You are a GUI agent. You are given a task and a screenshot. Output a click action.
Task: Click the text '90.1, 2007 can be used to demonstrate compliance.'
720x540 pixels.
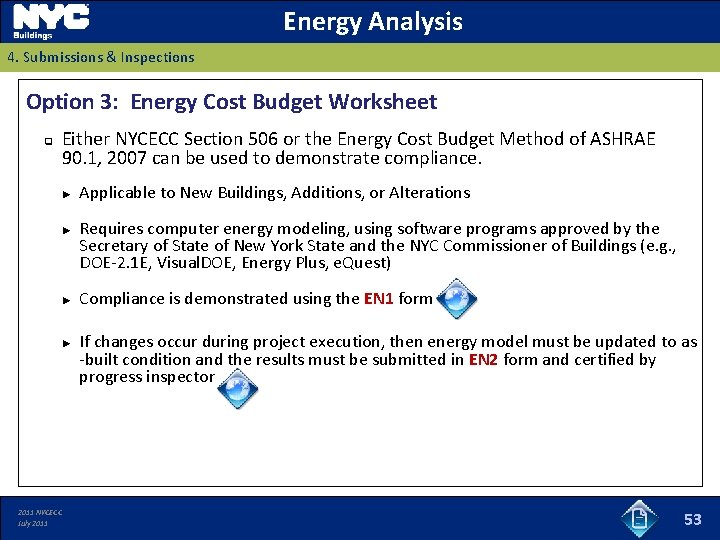click(272, 158)
